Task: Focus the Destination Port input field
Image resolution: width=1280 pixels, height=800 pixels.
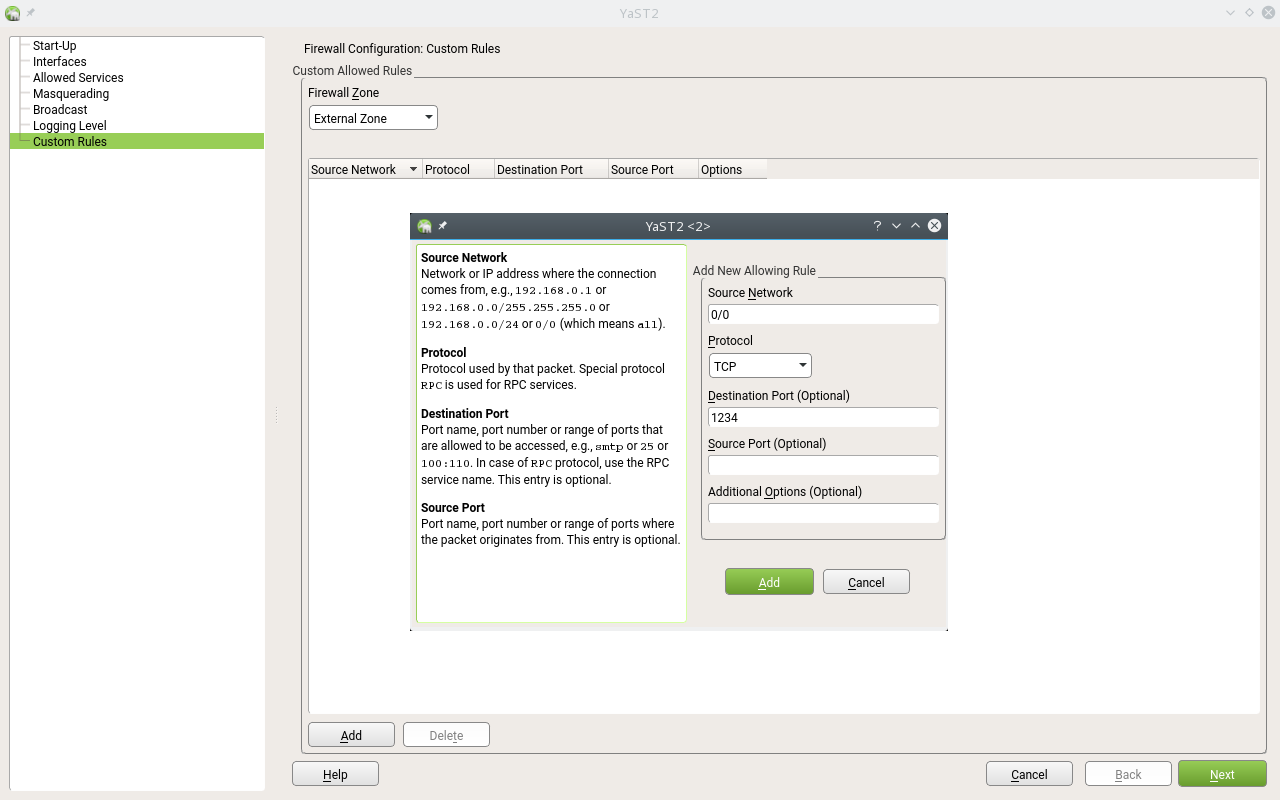Action: pyautogui.click(x=823, y=417)
